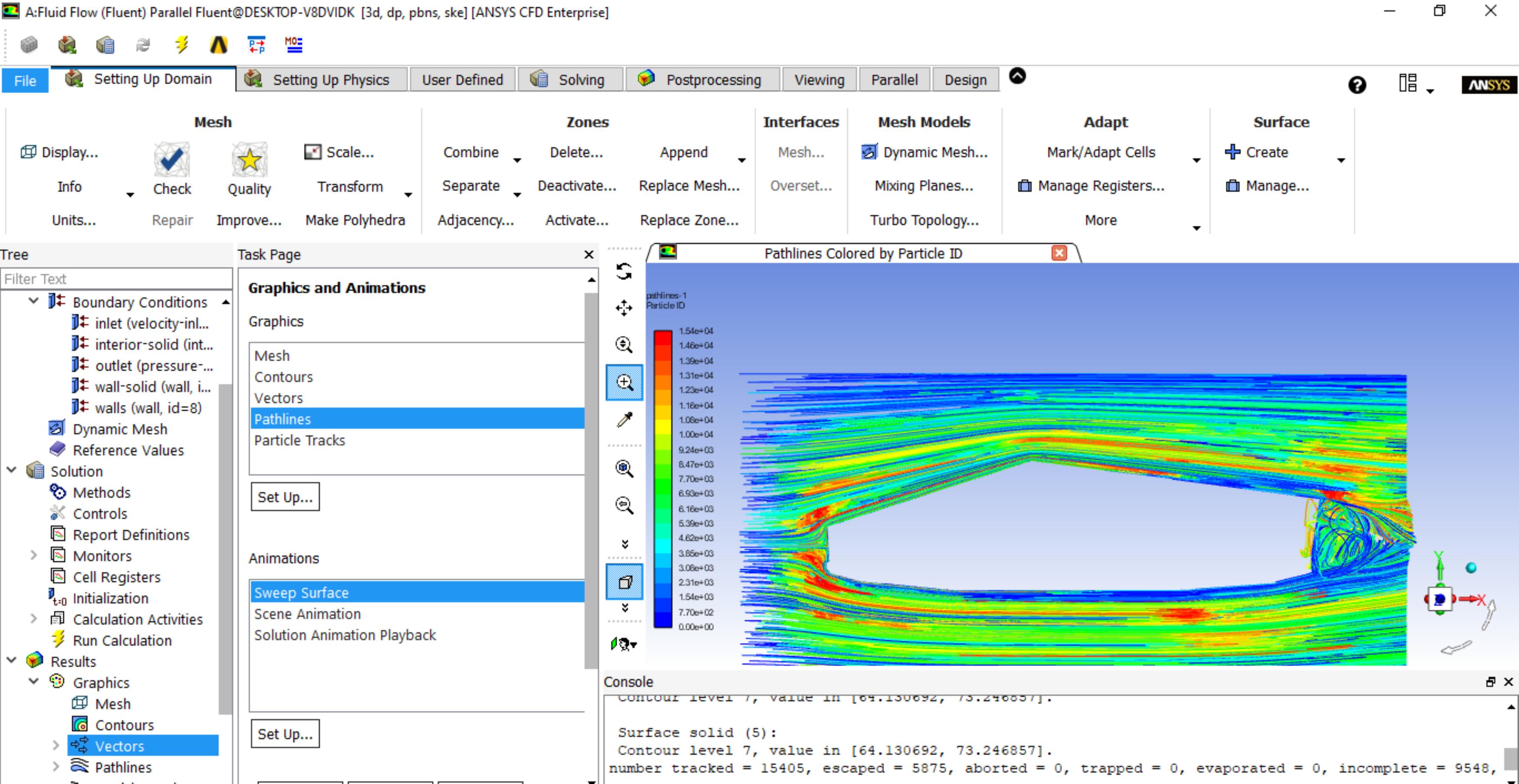Toggle the zoom-to-area tool button
1519x784 pixels.
624,382
